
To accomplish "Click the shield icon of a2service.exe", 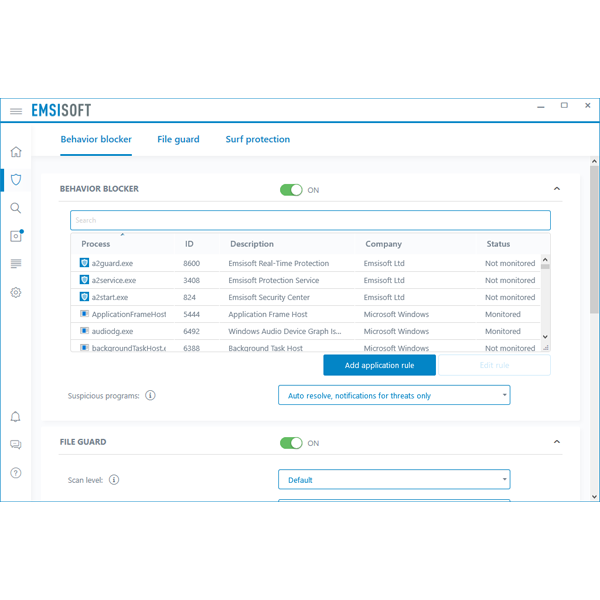I will tap(84, 280).
